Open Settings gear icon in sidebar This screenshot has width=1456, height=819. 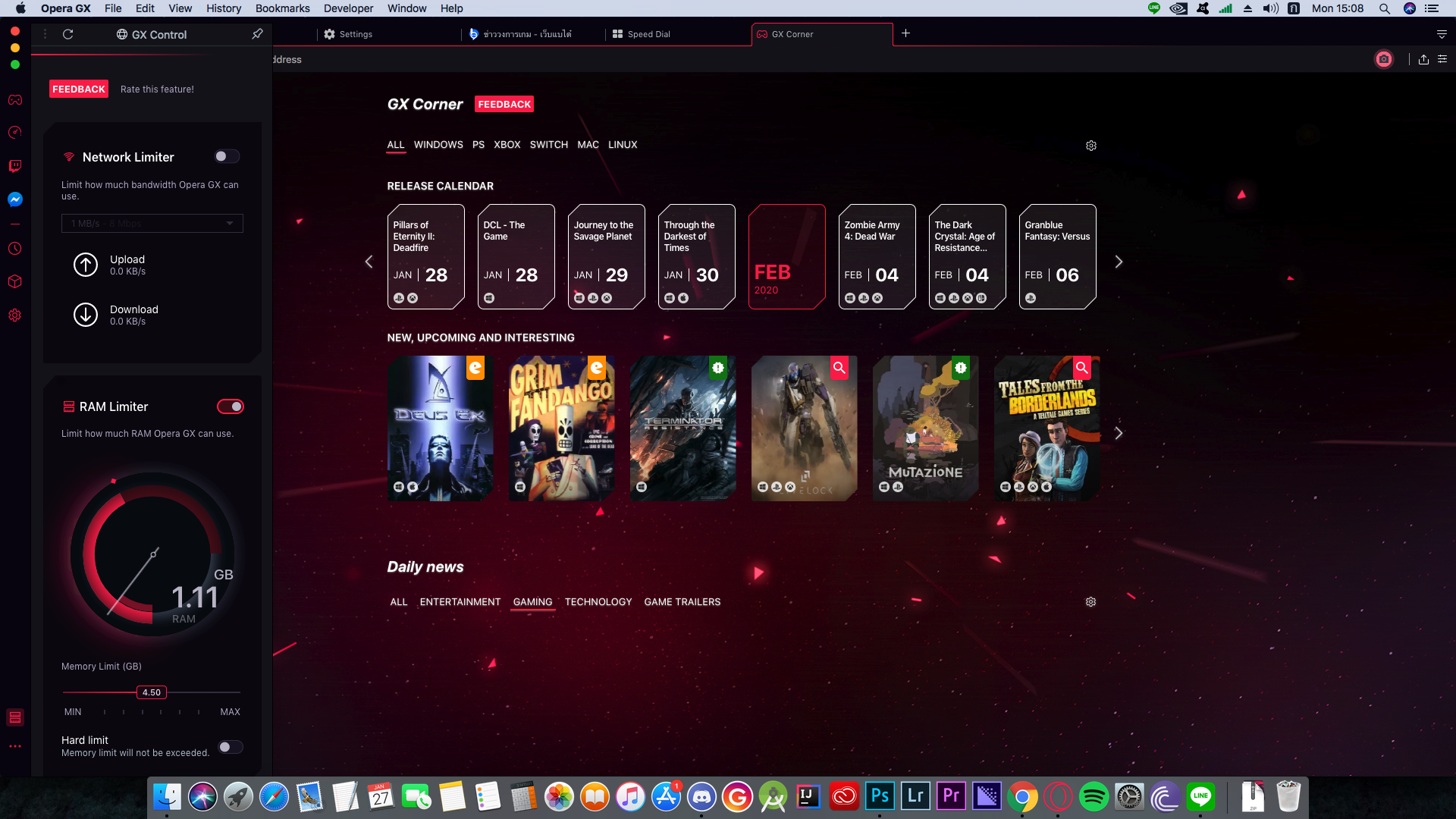click(15, 315)
